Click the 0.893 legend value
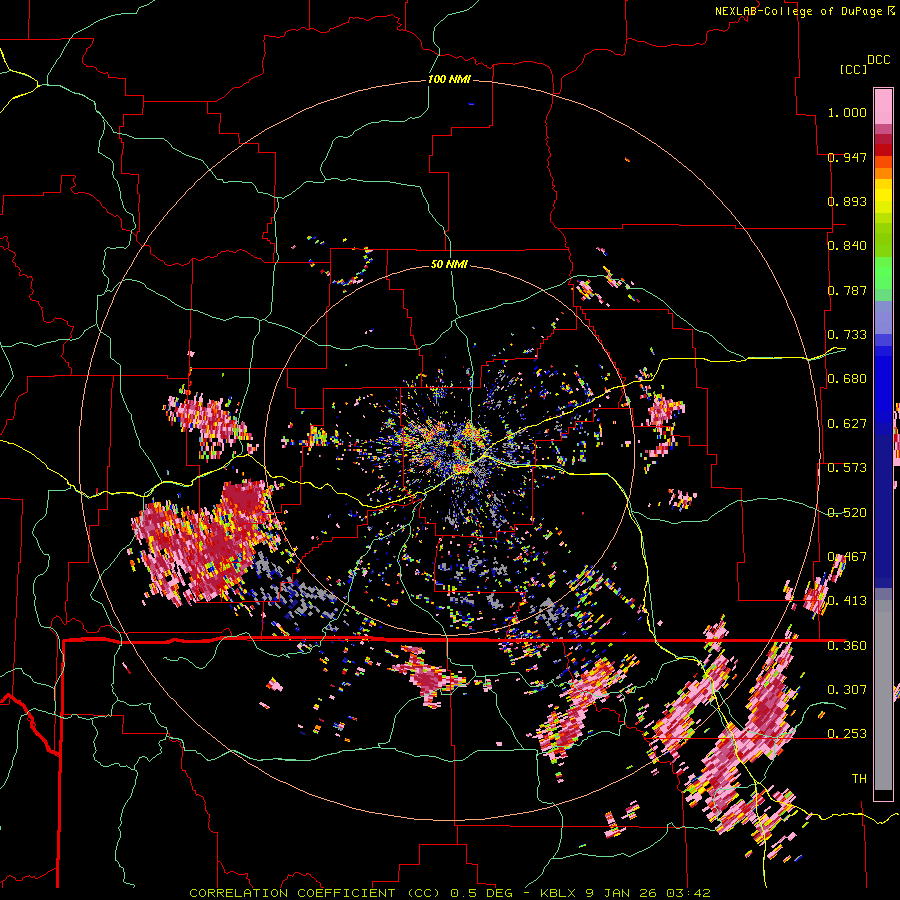900x900 pixels. pyautogui.click(x=847, y=201)
